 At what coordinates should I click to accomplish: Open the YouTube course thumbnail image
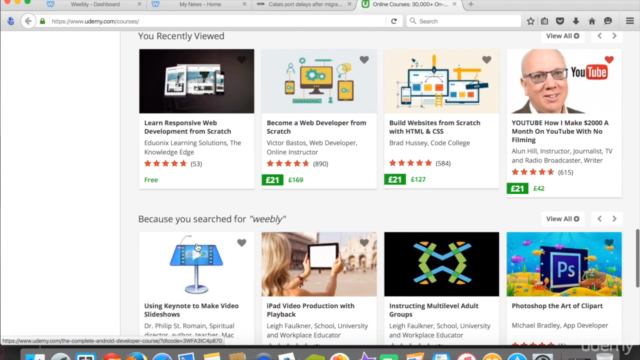point(564,81)
